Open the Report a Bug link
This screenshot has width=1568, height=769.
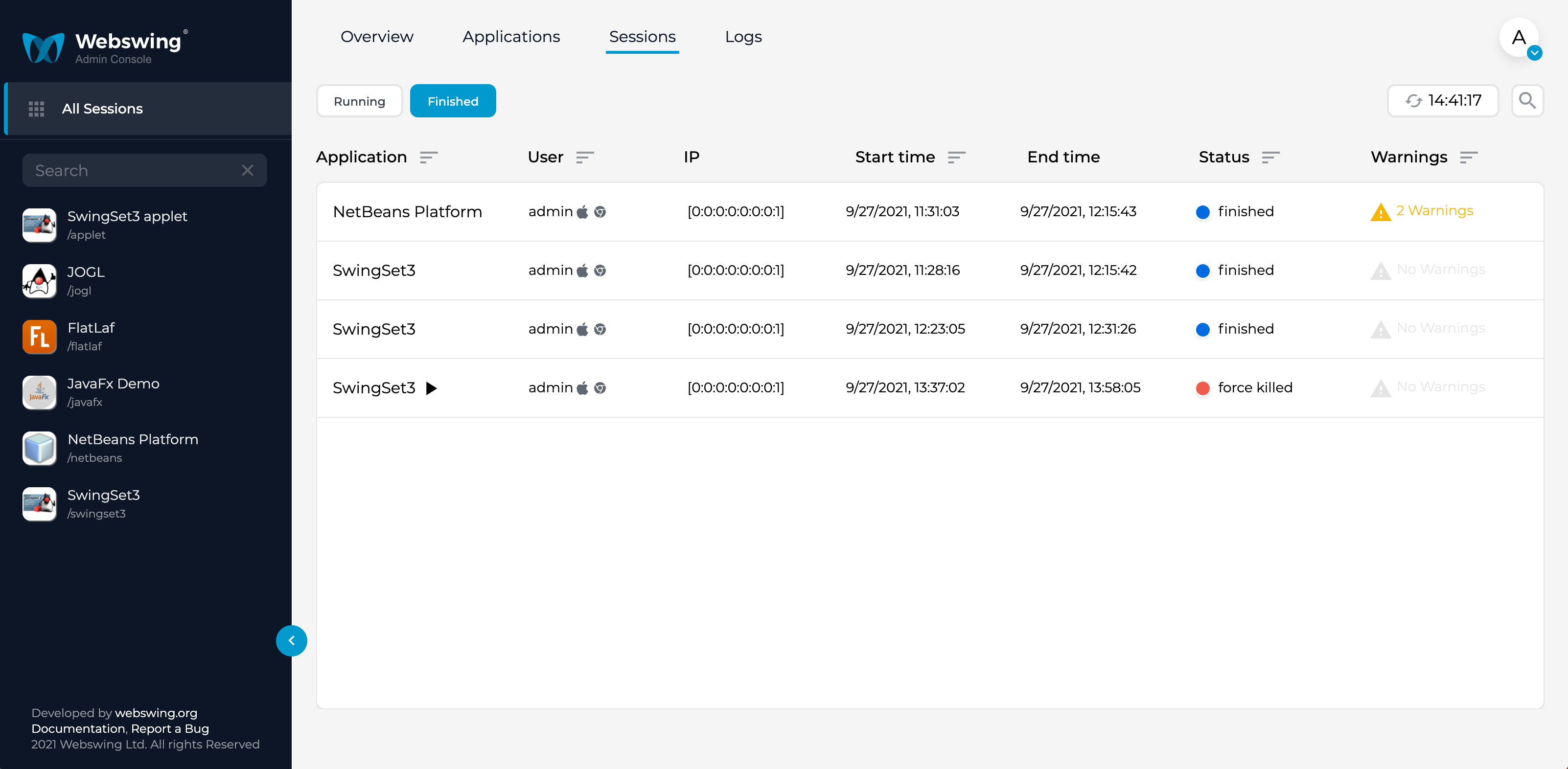[170, 728]
